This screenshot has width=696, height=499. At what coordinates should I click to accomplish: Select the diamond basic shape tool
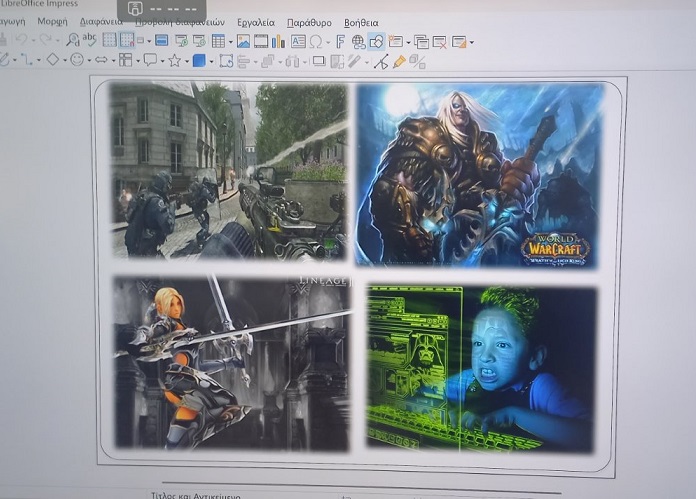(53, 59)
